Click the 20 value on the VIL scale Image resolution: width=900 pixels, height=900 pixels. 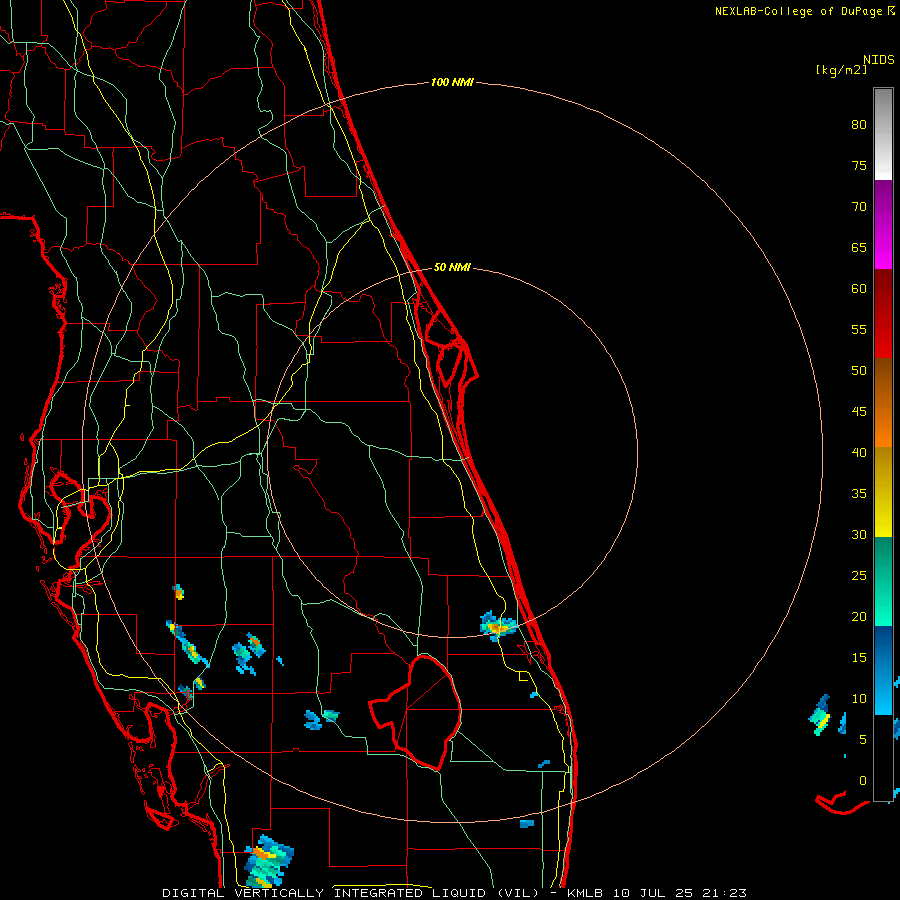click(x=859, y=616)
